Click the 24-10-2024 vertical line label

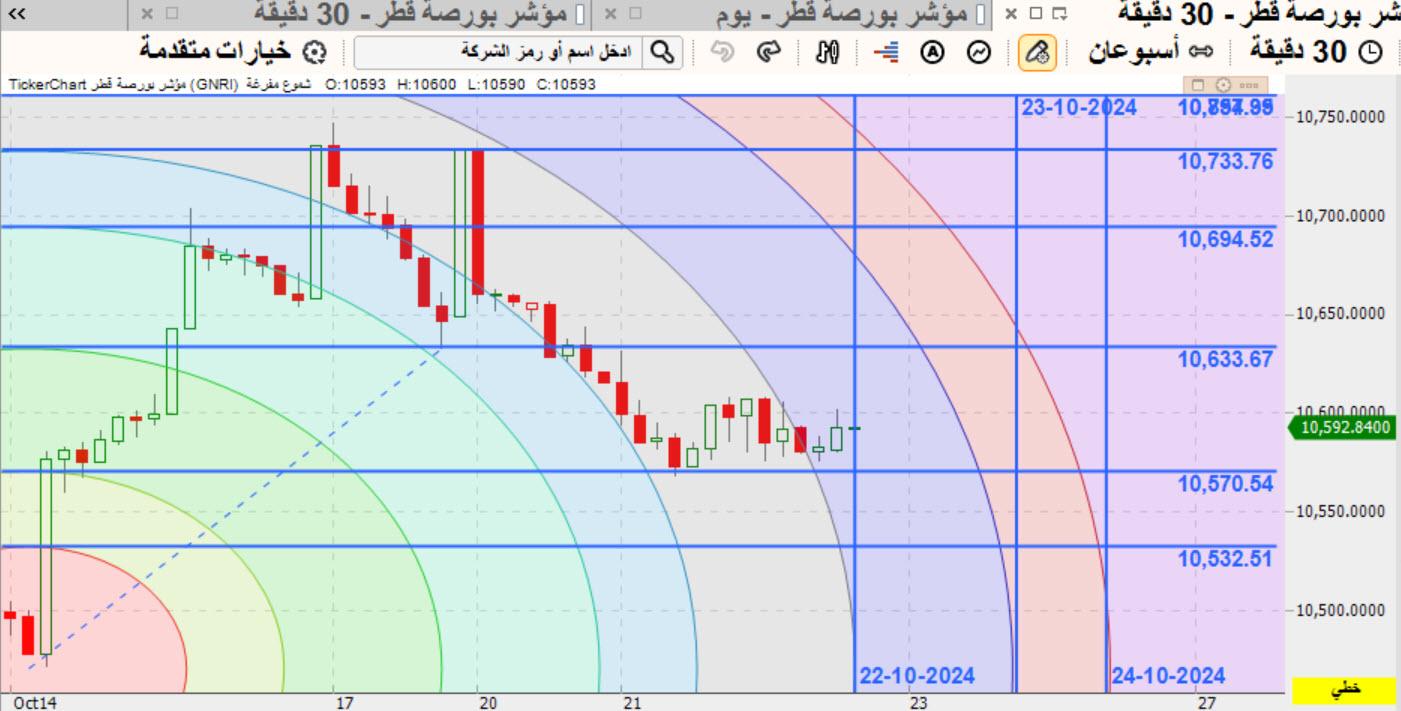click(1168, 676)
